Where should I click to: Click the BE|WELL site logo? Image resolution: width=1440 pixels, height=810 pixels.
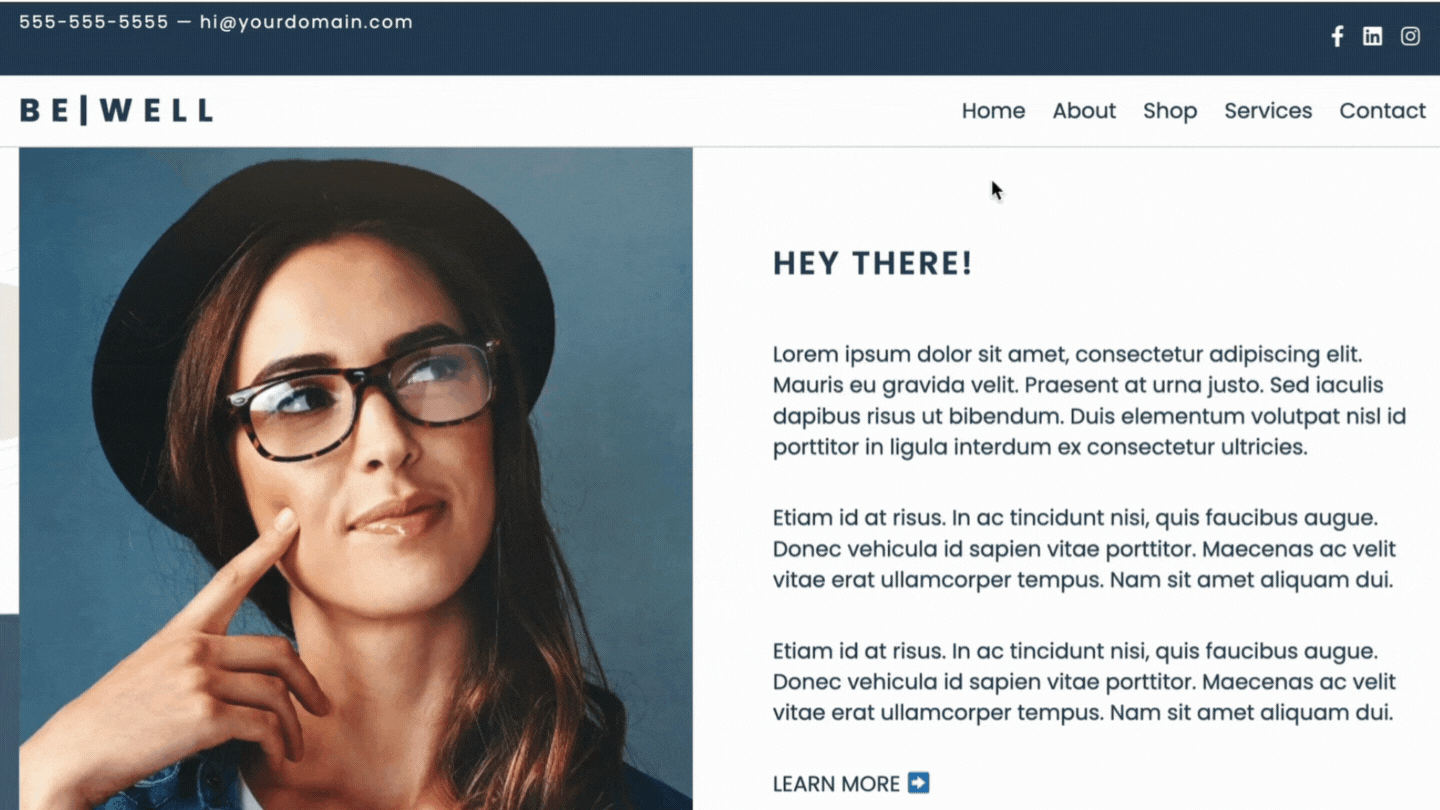(116, 110)
